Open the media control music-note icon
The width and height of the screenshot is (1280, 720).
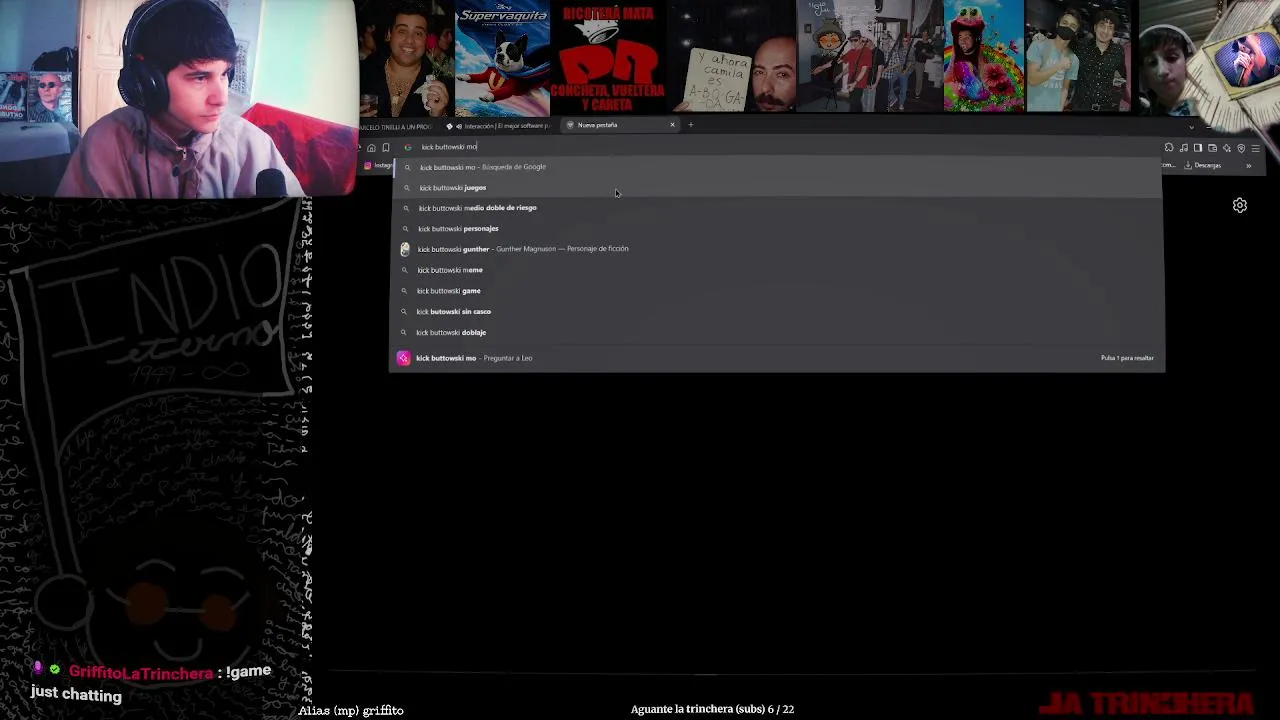(1184, 148)
